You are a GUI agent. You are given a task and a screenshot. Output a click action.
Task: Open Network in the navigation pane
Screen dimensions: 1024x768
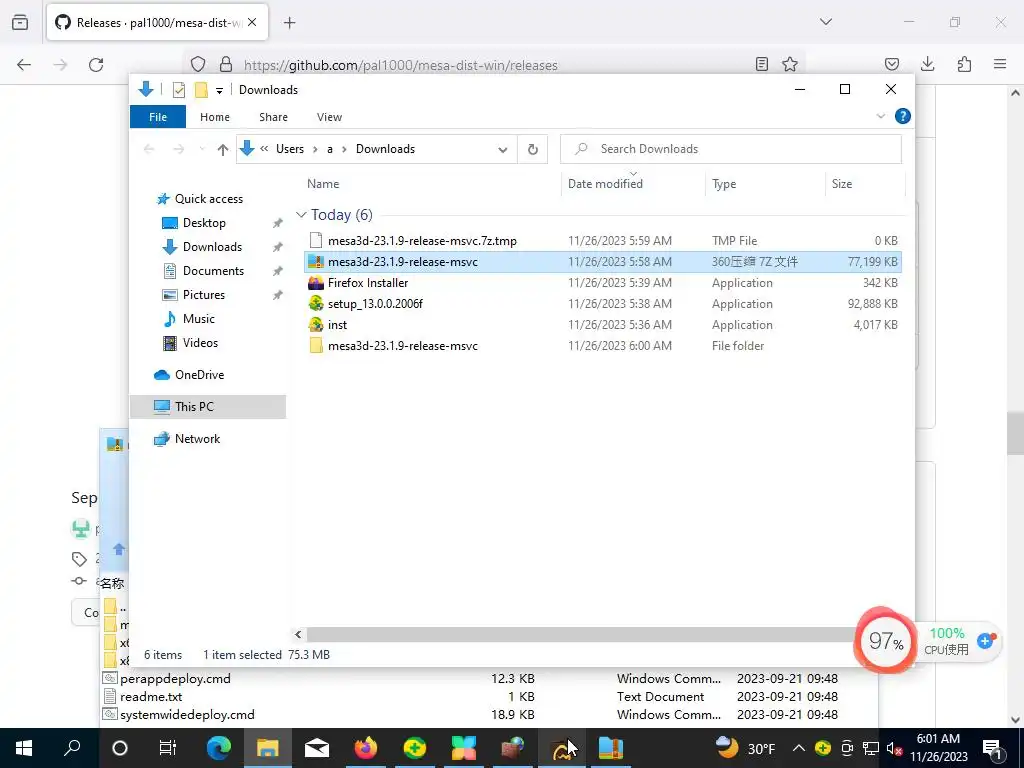click(x=197, y=439)
